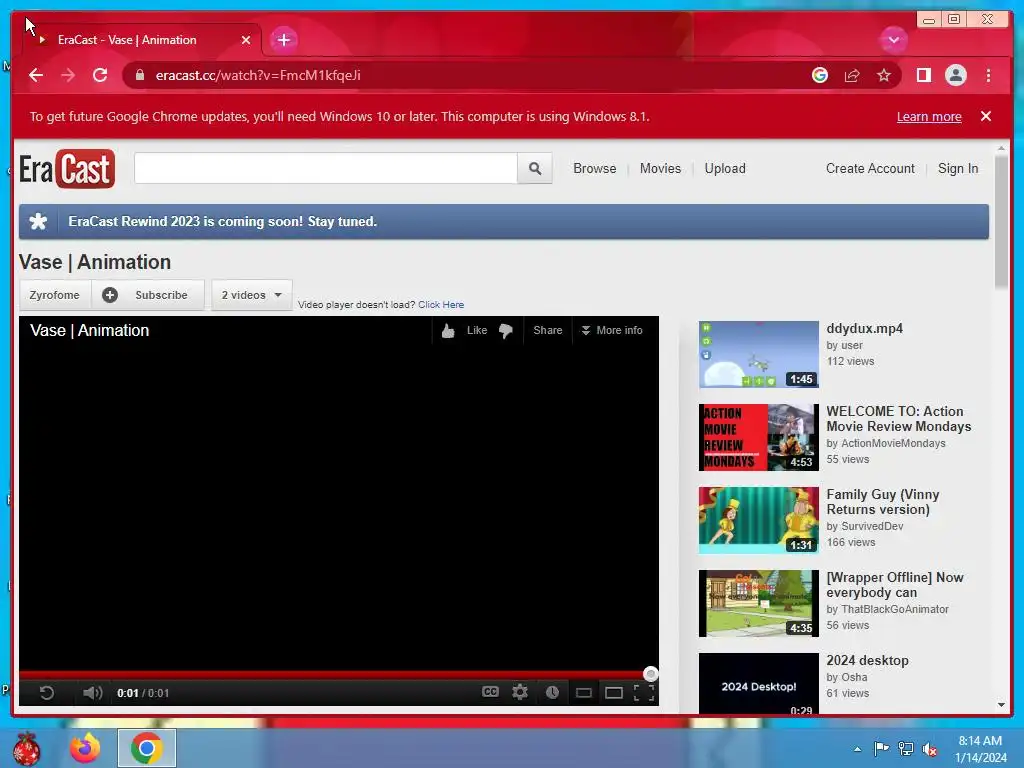
Task: Open the network tray icon
Action: coord(906,749)
